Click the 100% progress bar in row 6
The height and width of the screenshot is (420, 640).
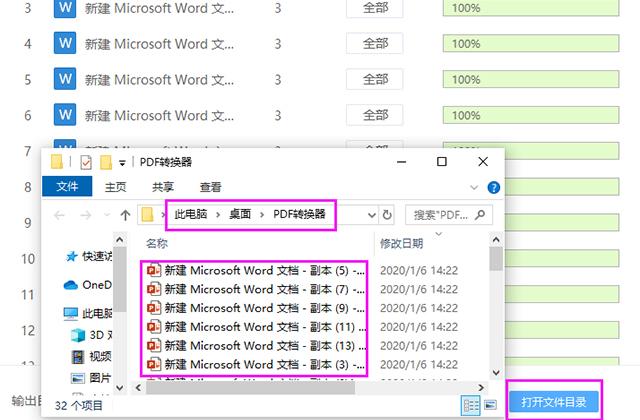[531, 115]
